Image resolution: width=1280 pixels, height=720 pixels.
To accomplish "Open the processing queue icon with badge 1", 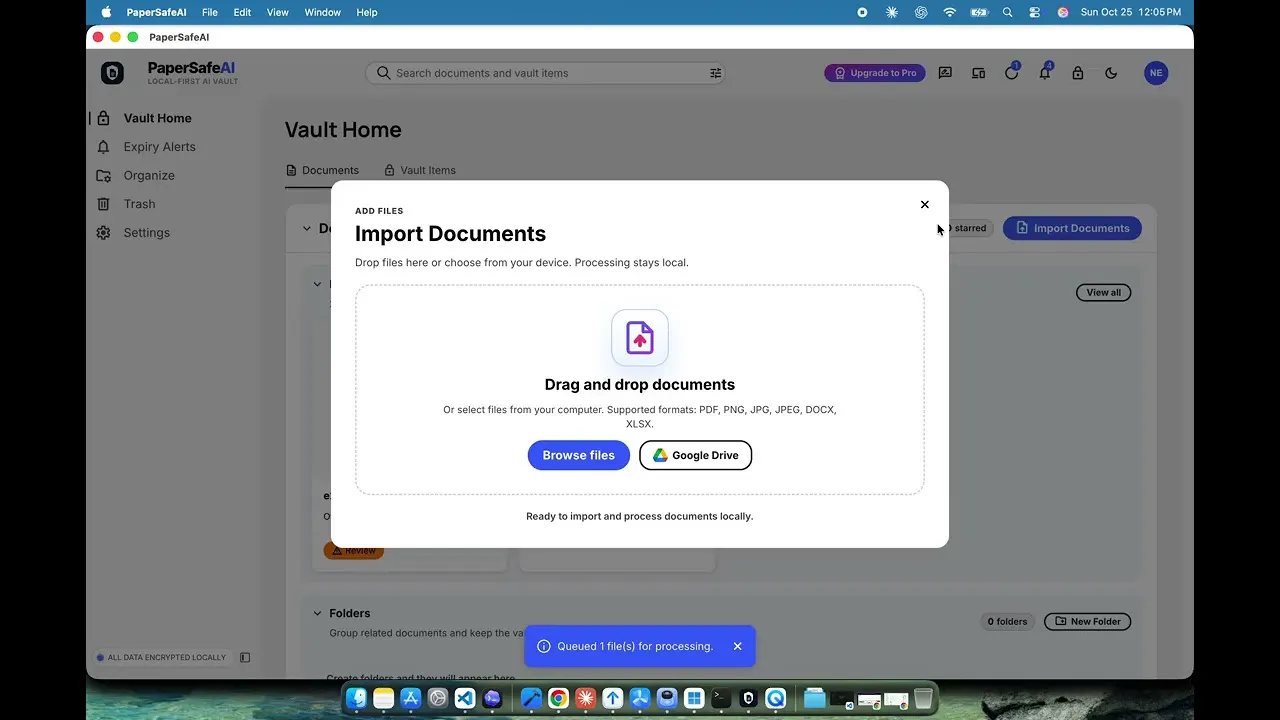I will point(1012,72).
